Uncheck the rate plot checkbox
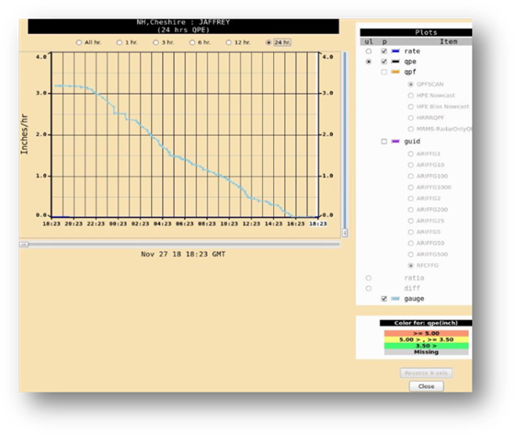Image resolution: width=515 pixels, height=435 pixels. click(x=384, y=51)
